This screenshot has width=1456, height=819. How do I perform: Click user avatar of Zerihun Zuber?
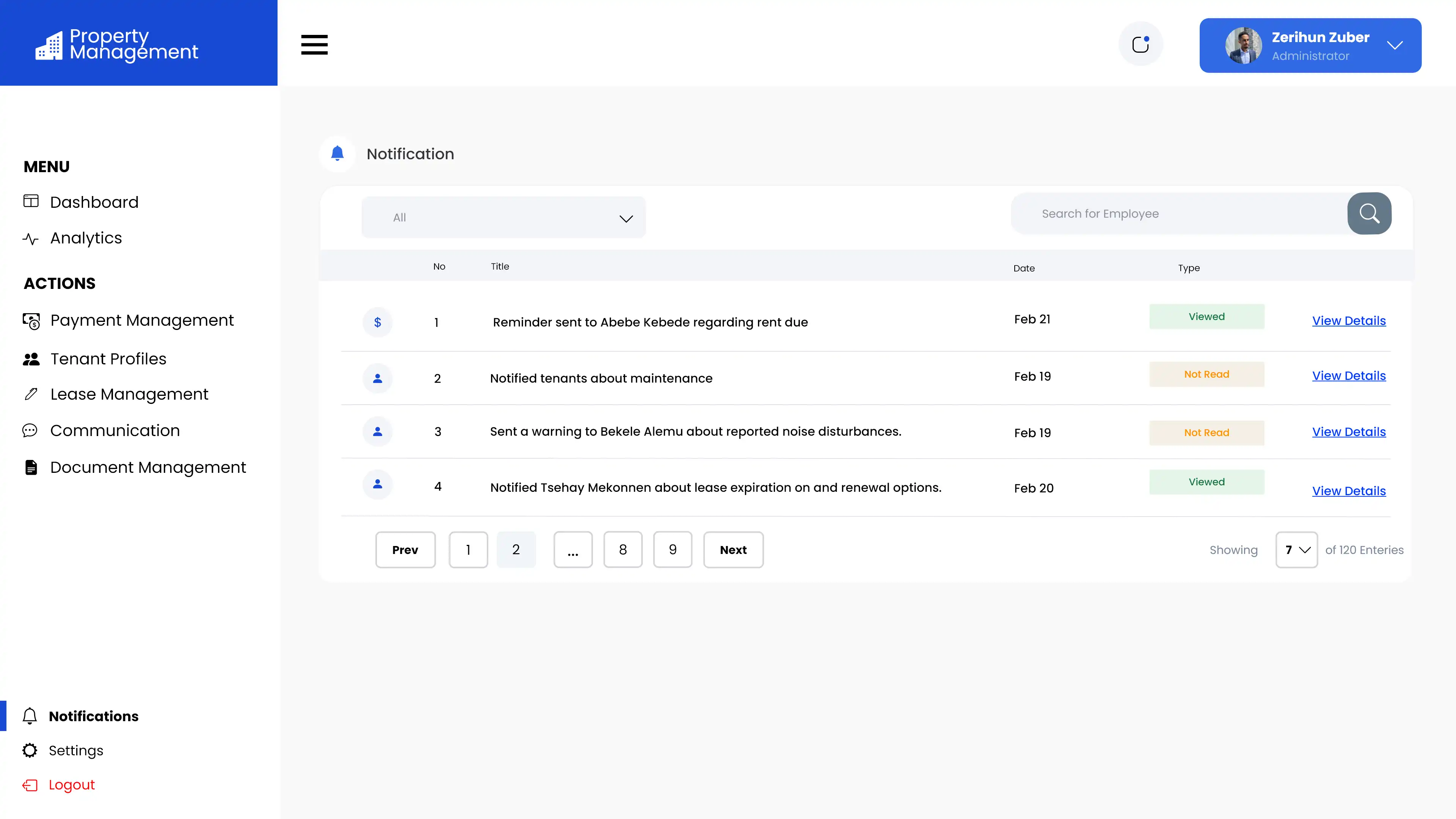coord(1243,45)
